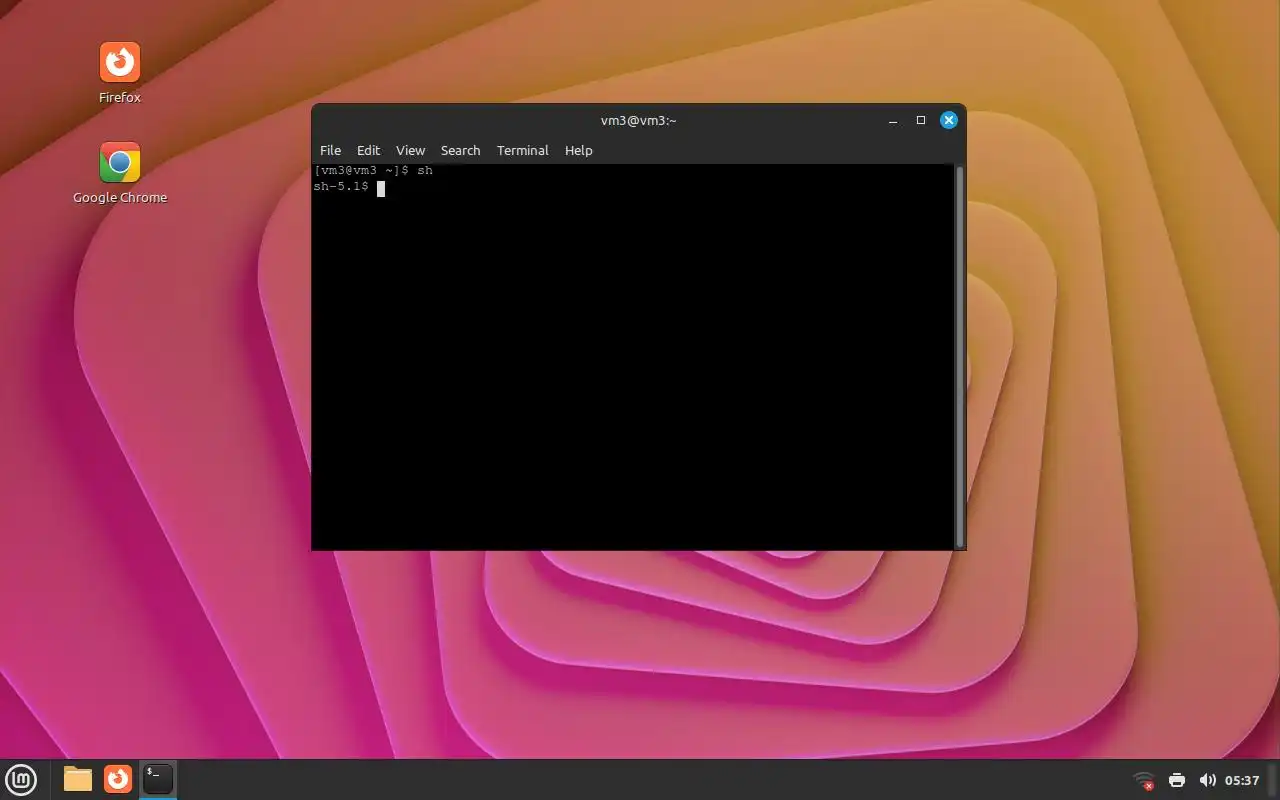Open the terminal File menu
Screen dimensions: 1280x800
point(330,150)
